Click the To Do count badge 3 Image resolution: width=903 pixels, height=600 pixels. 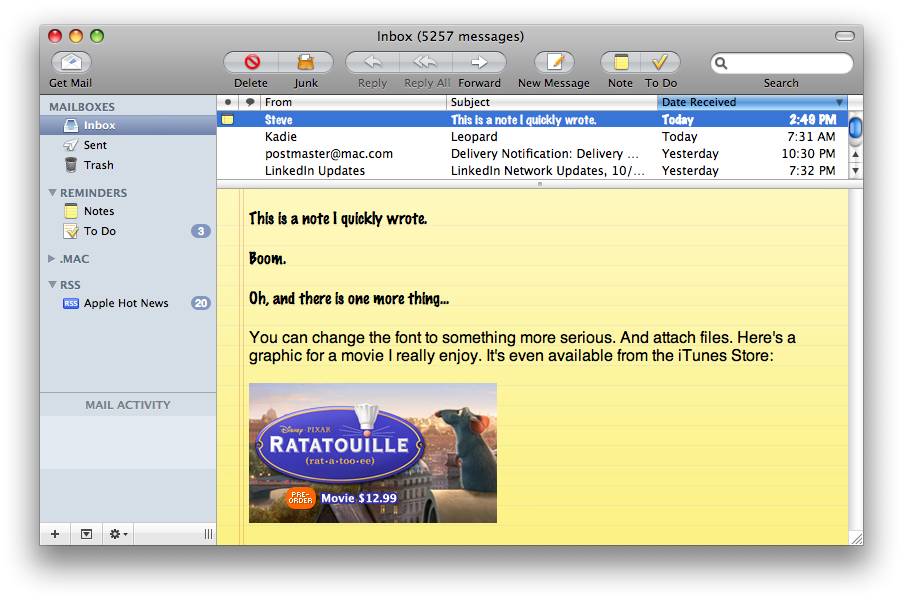point(200,231)
